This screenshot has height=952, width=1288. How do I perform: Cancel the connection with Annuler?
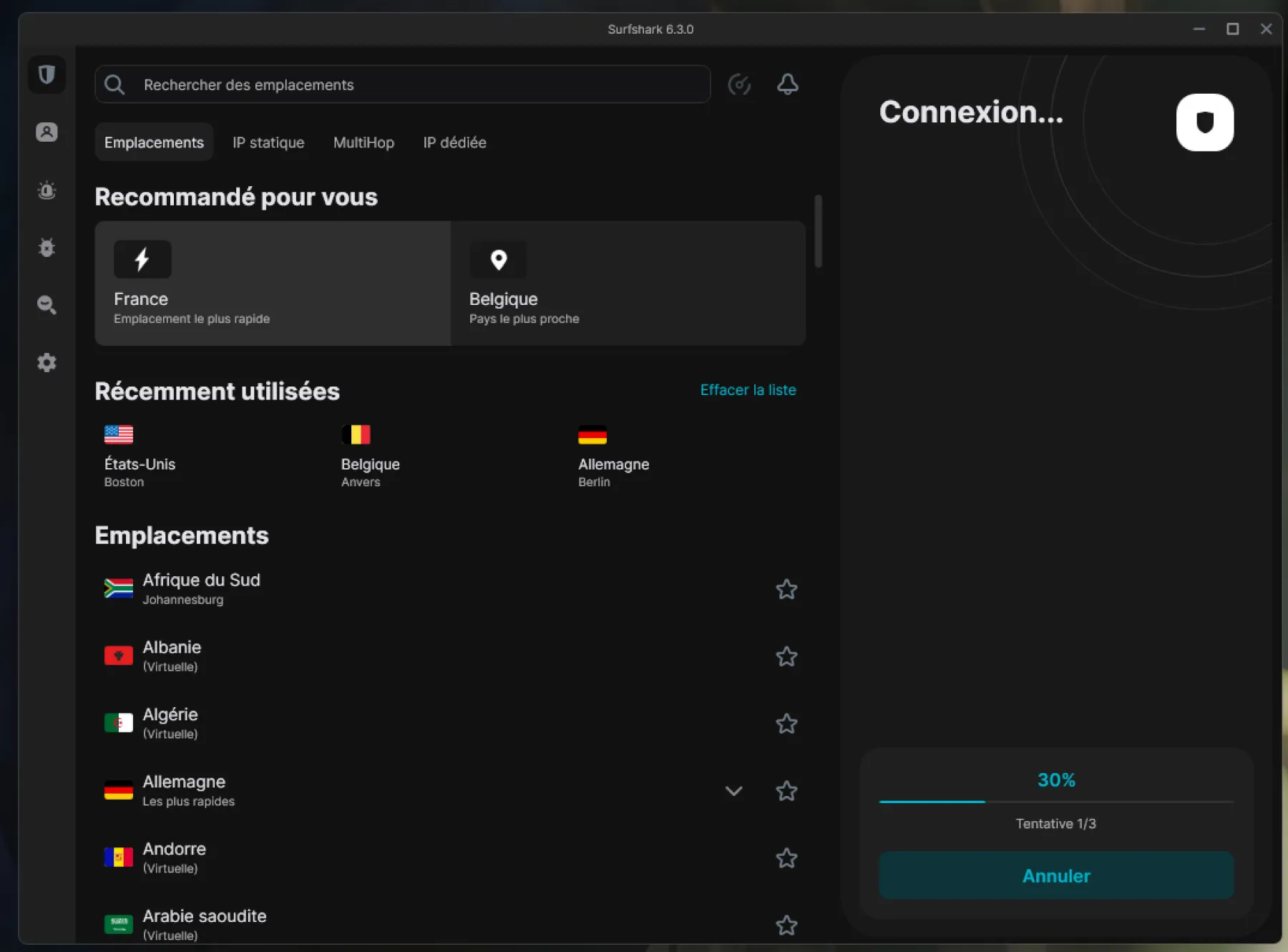pyautogui.click(x=1056, y=875)
